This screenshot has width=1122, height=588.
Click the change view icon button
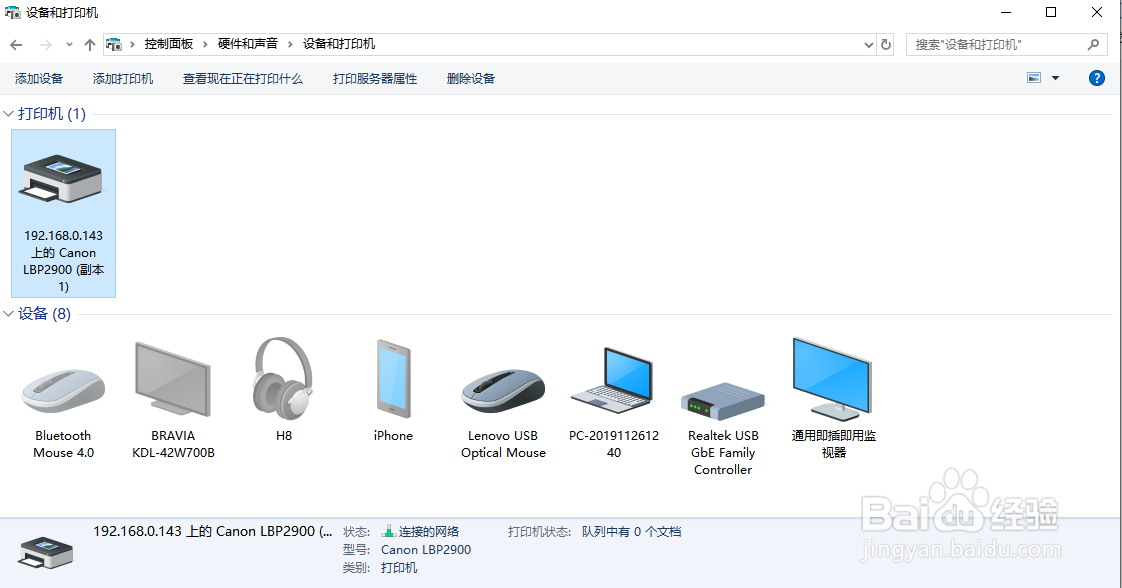[x=1034, y=78]
